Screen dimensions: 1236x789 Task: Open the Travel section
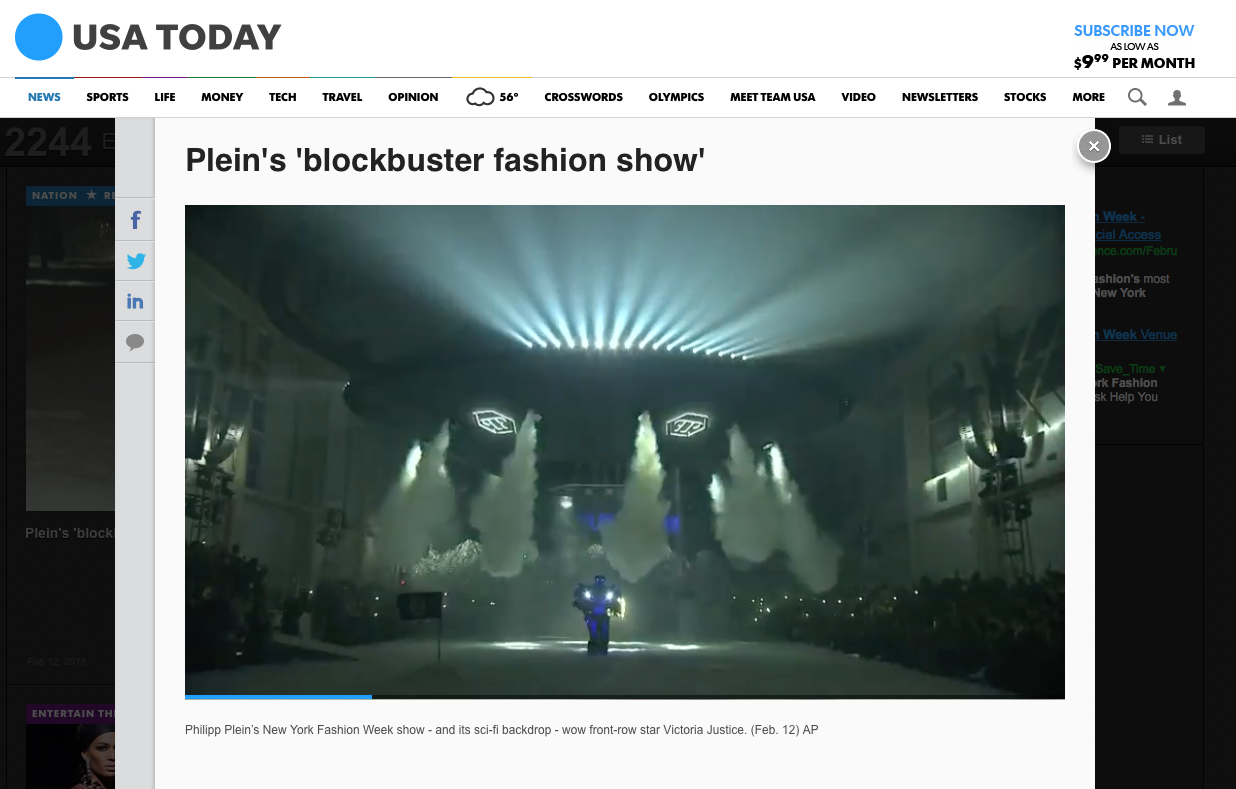click(342, 97)
